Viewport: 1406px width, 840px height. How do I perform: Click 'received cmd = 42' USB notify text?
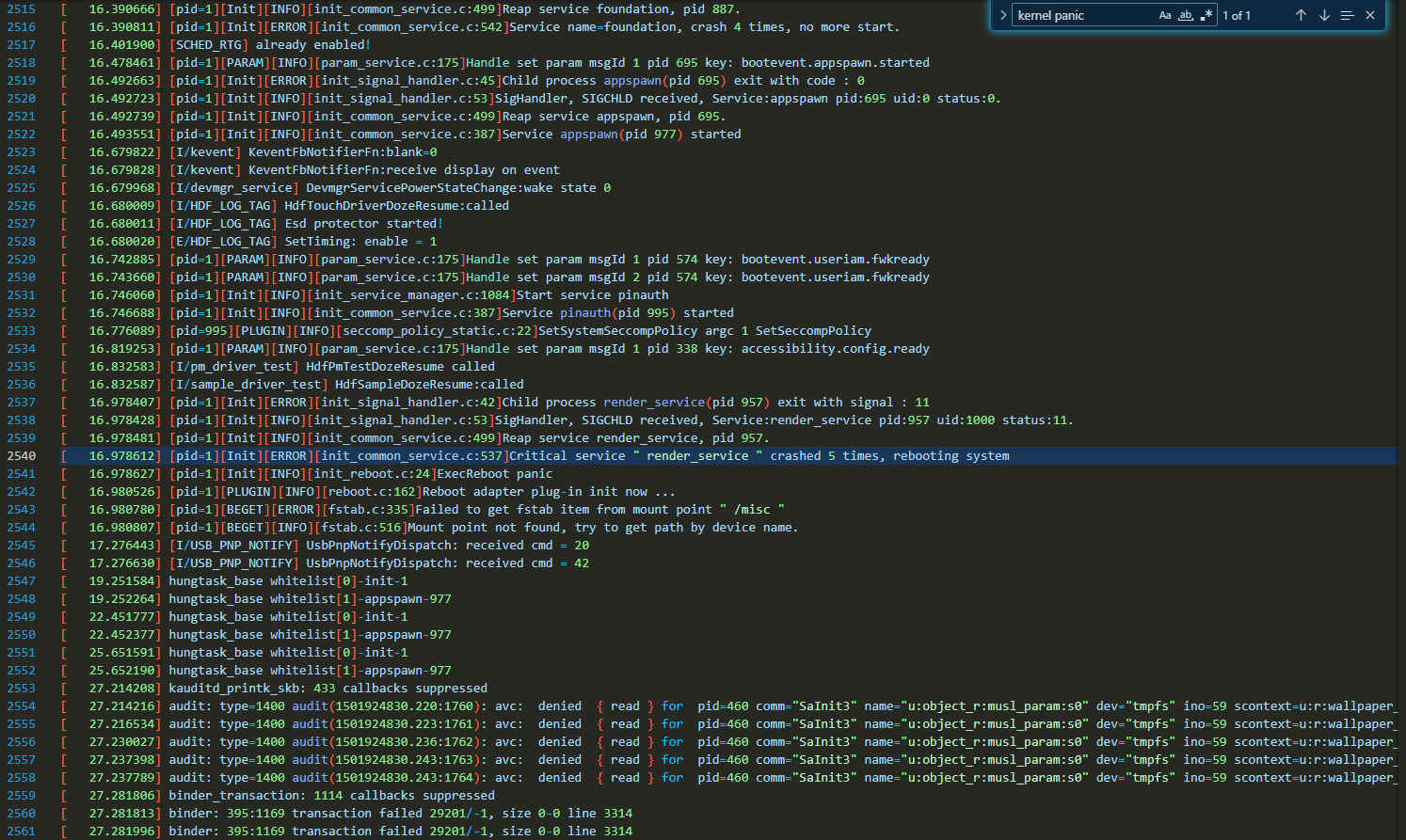[527, 563]
